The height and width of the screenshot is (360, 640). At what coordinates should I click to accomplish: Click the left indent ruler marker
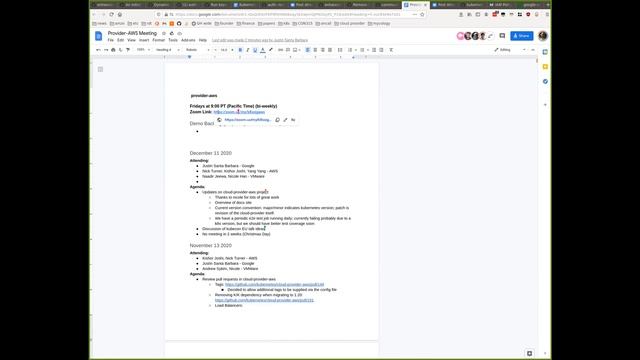189,57
